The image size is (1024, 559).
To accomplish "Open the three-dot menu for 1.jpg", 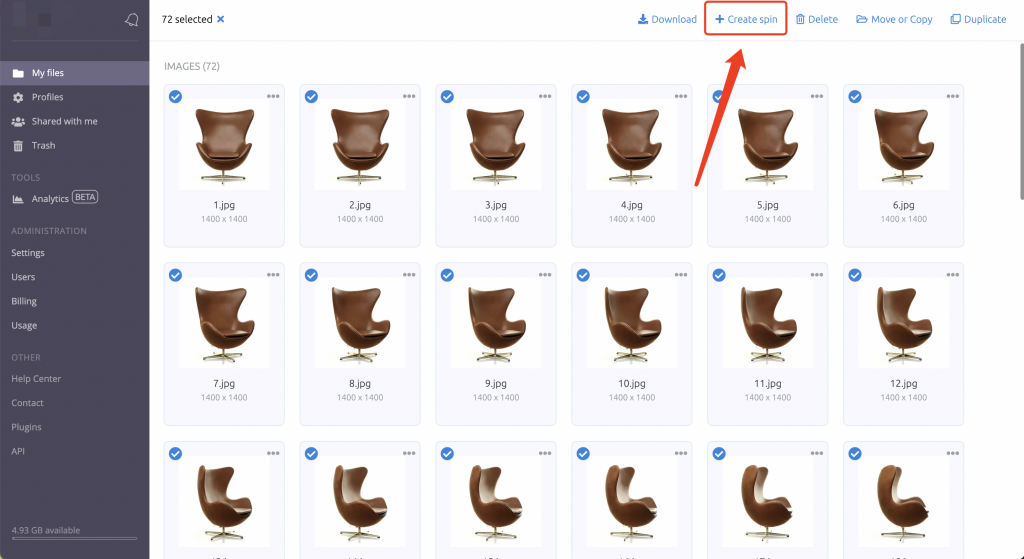I will (273, 97).
